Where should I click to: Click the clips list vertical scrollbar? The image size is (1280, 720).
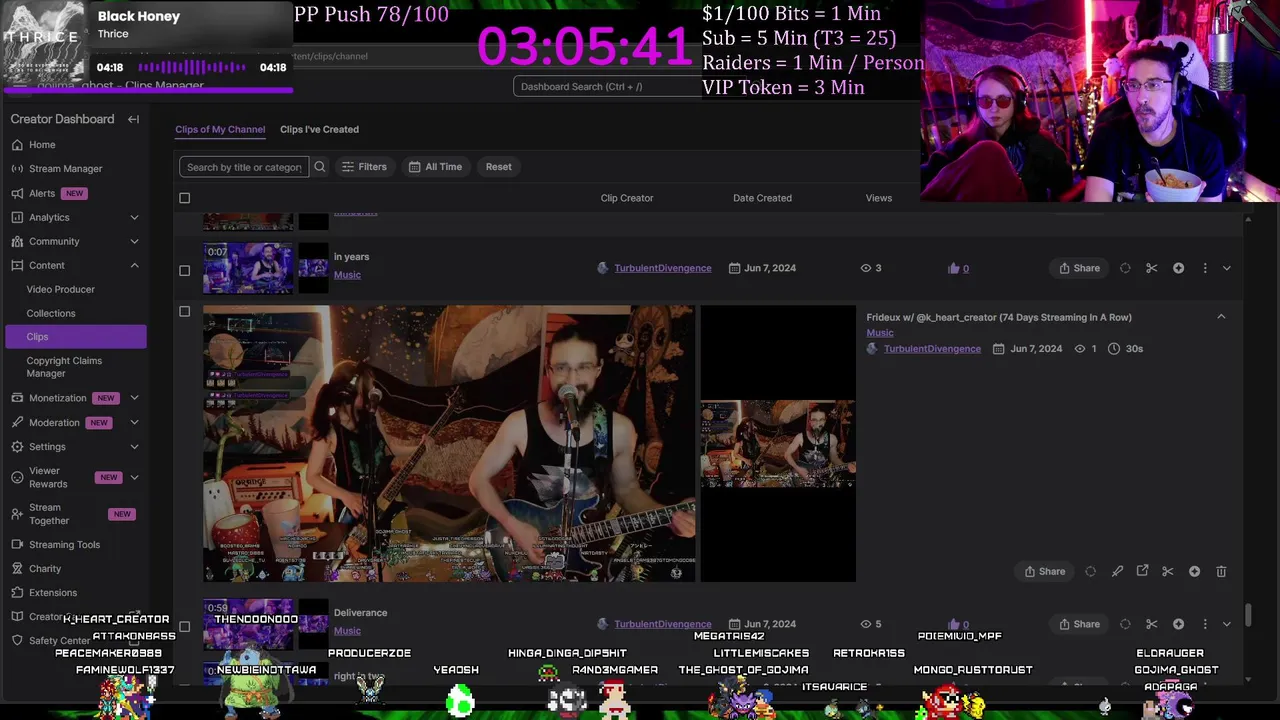point(1248,615)
